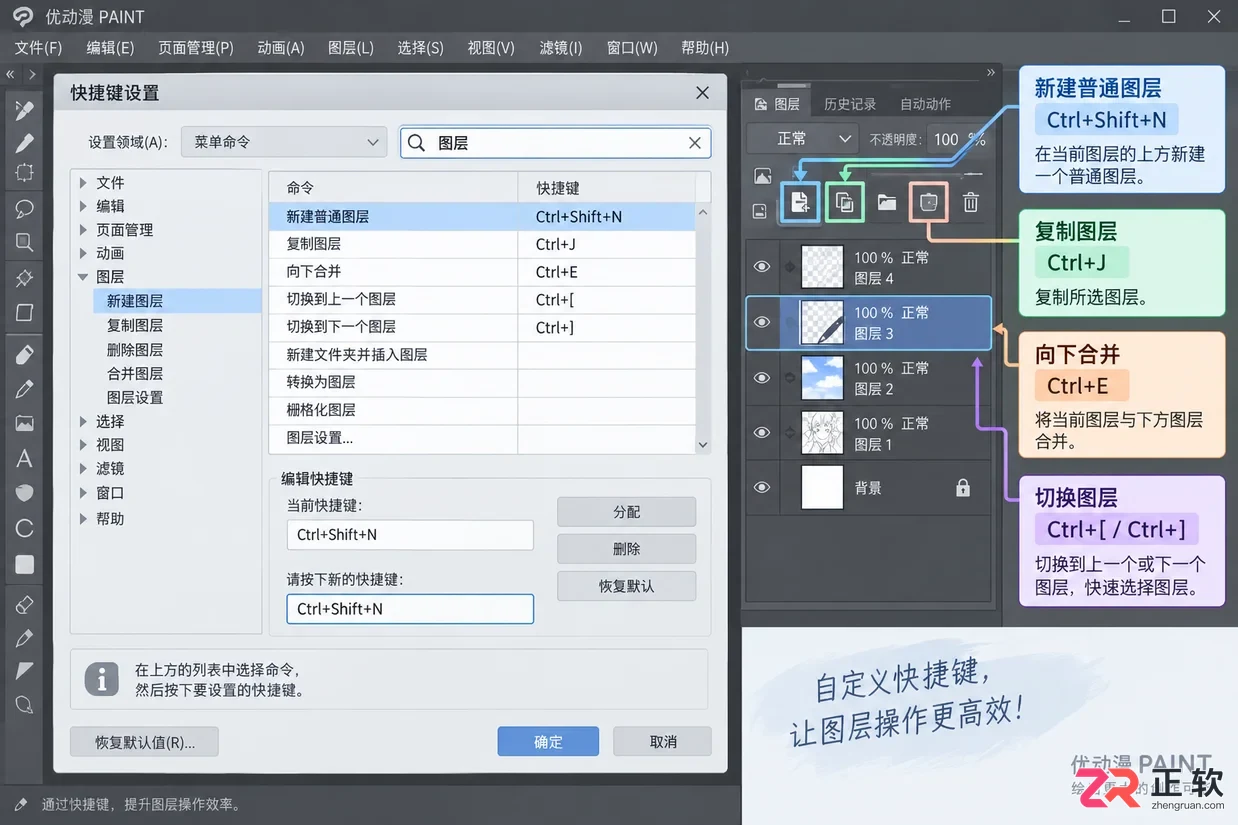1238x825 pixels.
Task: Select the outlined eraser tool near toolbar bottom
Action: tap(24, 604)
